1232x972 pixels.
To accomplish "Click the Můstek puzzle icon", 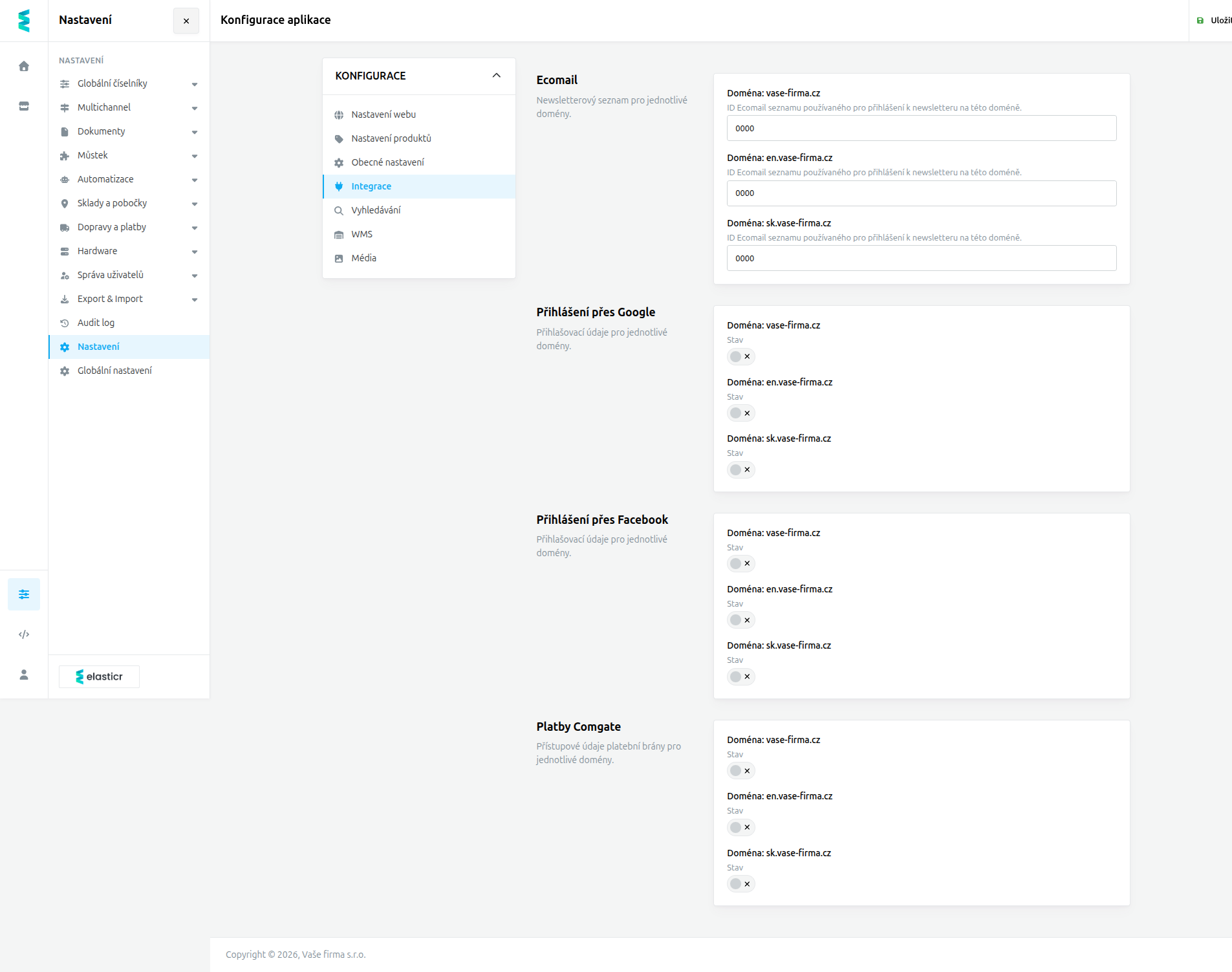I will tap(65, 156).
